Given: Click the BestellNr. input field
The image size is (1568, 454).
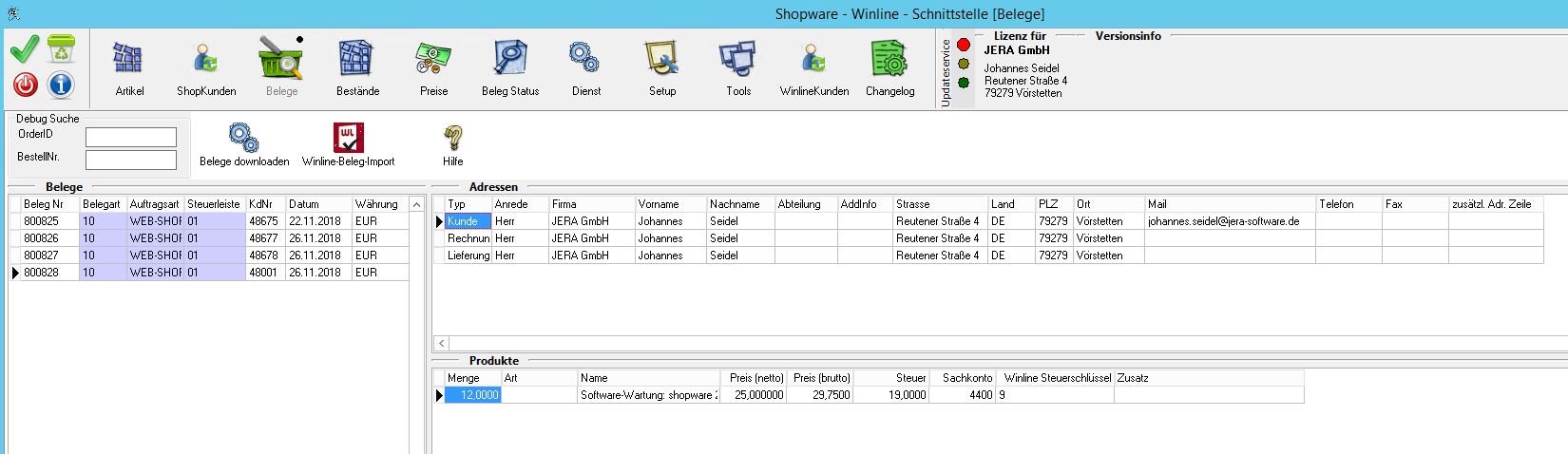Looking at the screenshot, I should point(131,160).
